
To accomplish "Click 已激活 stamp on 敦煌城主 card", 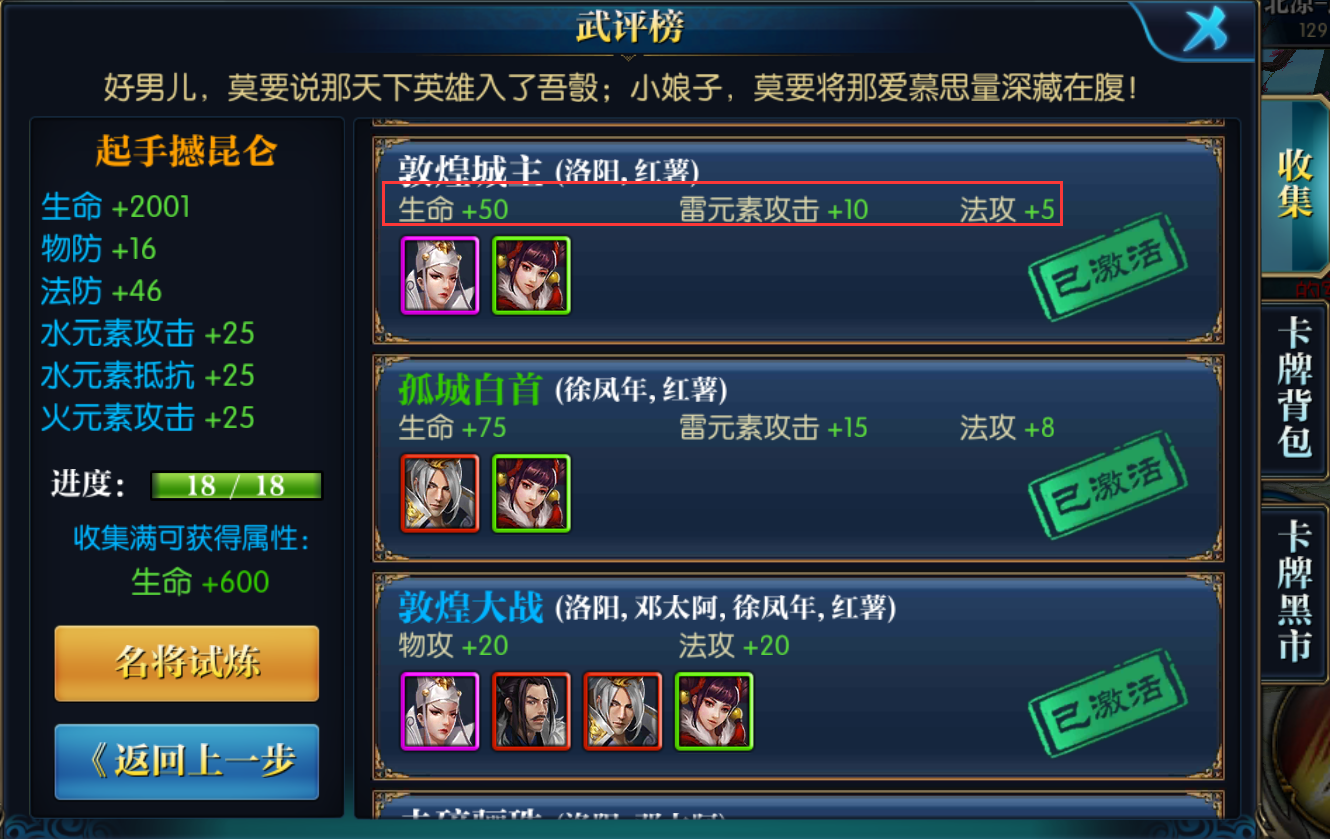I will (1109, 267).
